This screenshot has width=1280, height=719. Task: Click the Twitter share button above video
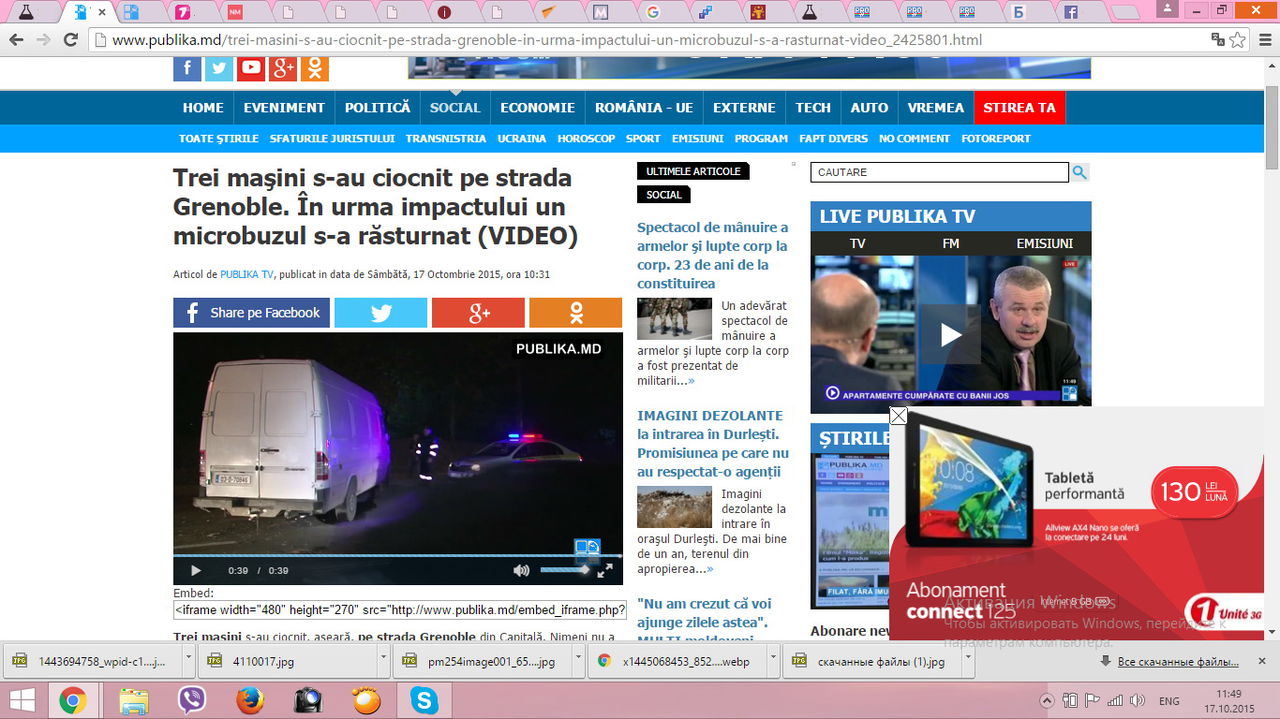[380, 313]
